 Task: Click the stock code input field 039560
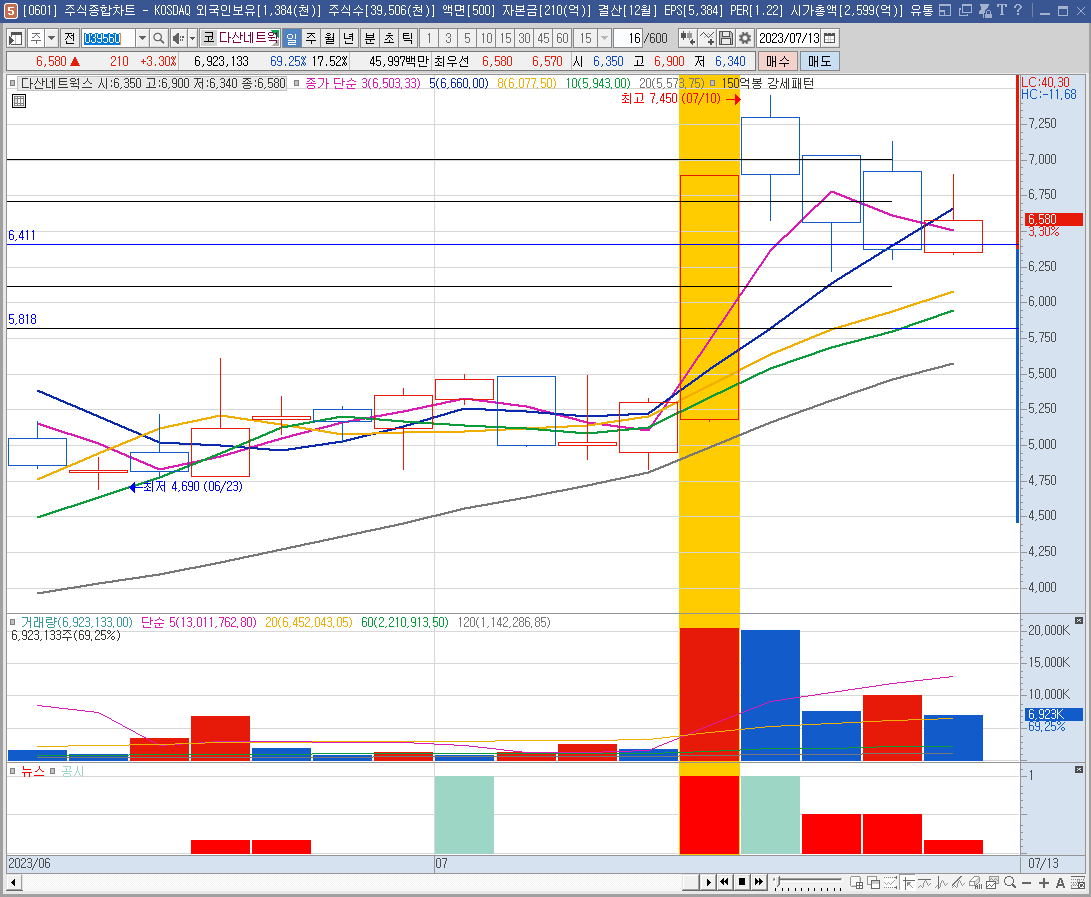coord(108,38)
